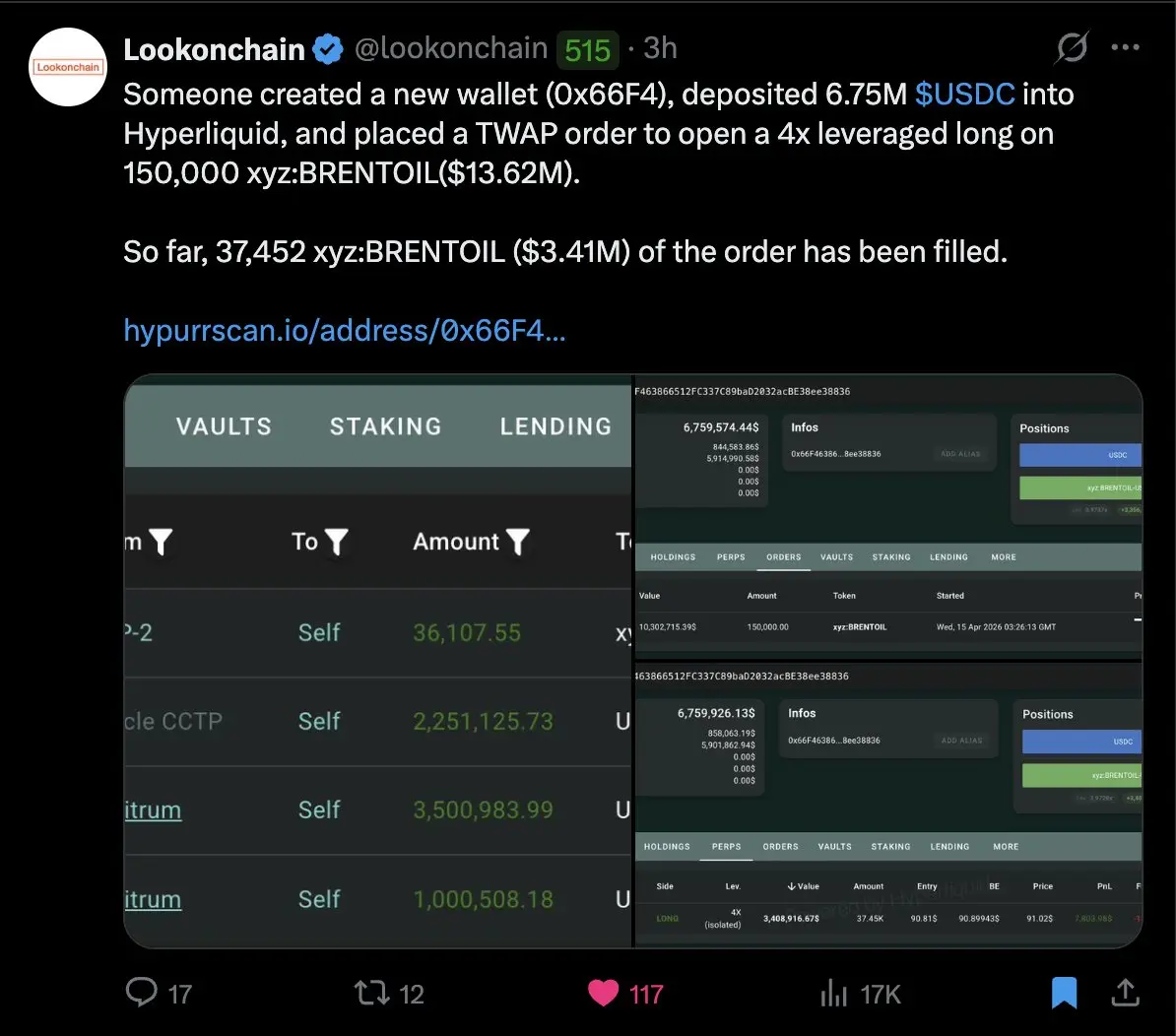Click the repost arrows icon

coord(371,993)
